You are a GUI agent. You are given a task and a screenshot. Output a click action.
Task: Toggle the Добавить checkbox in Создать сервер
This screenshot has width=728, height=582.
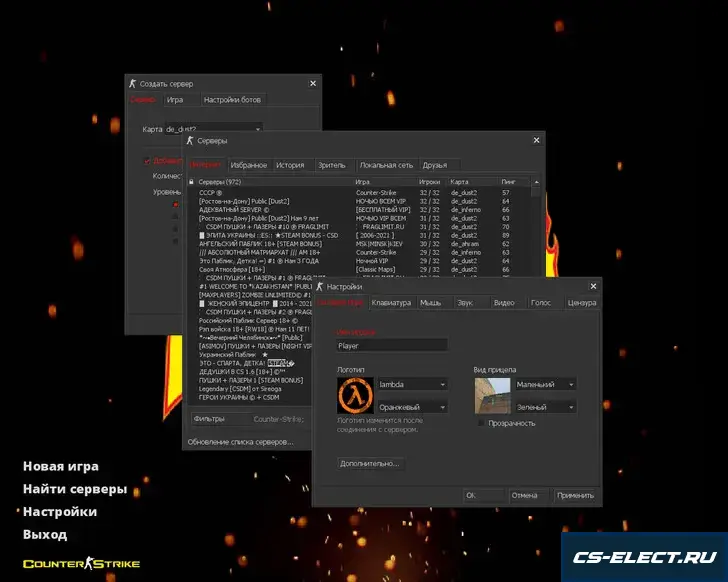[x=147, y=161]
